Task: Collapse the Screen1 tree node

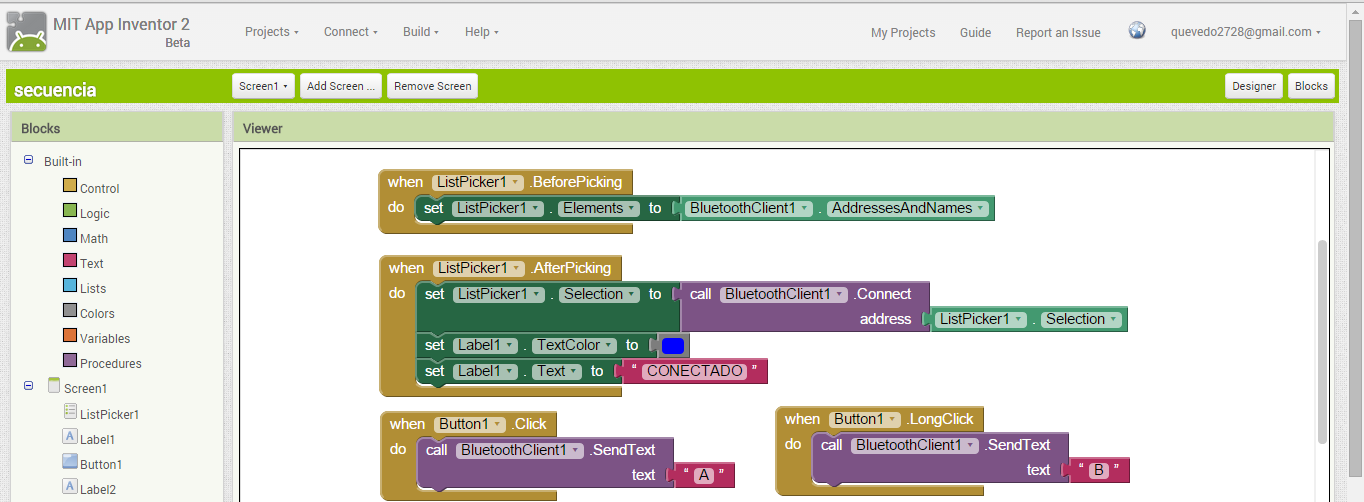Action: [x=28, y=385]
